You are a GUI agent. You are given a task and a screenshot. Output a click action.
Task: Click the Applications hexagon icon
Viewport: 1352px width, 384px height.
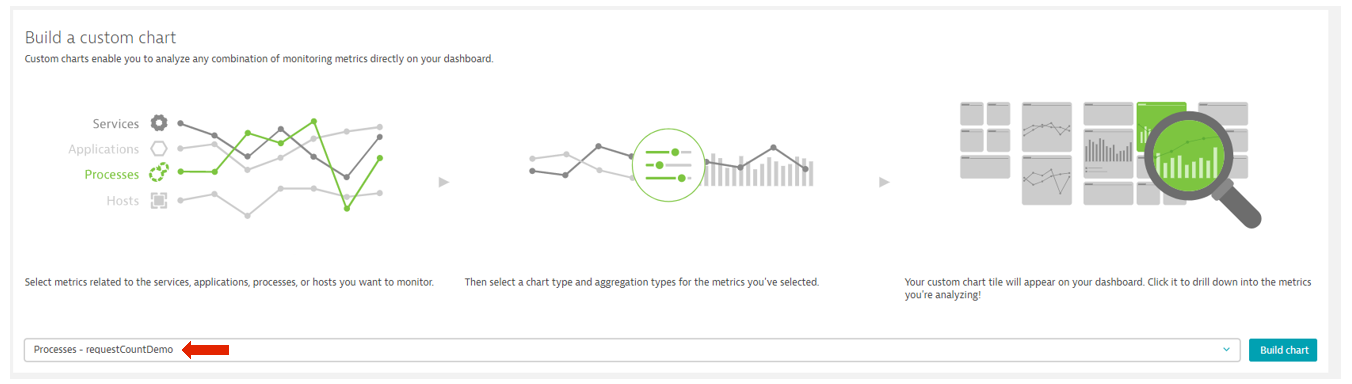click(x=158, y=149)
